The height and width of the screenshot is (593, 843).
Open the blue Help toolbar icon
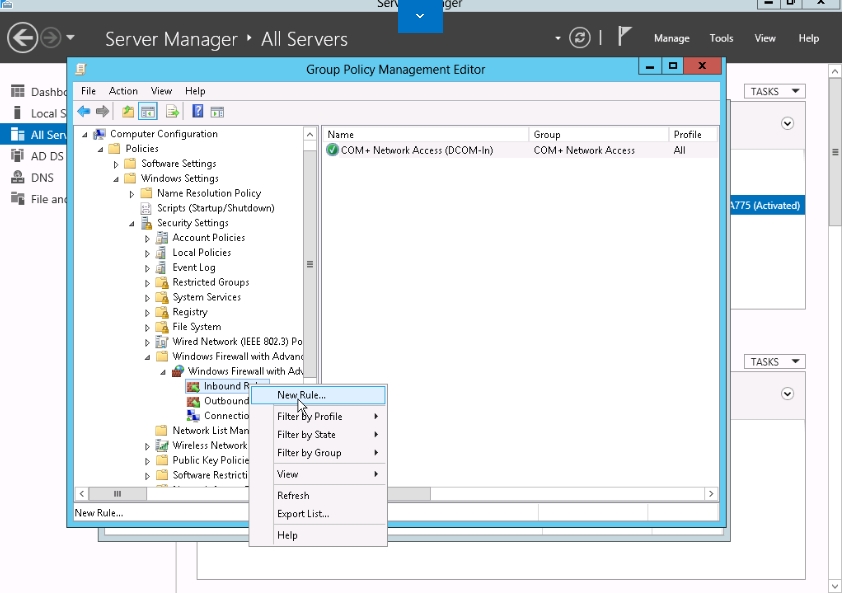click(198, 112)
